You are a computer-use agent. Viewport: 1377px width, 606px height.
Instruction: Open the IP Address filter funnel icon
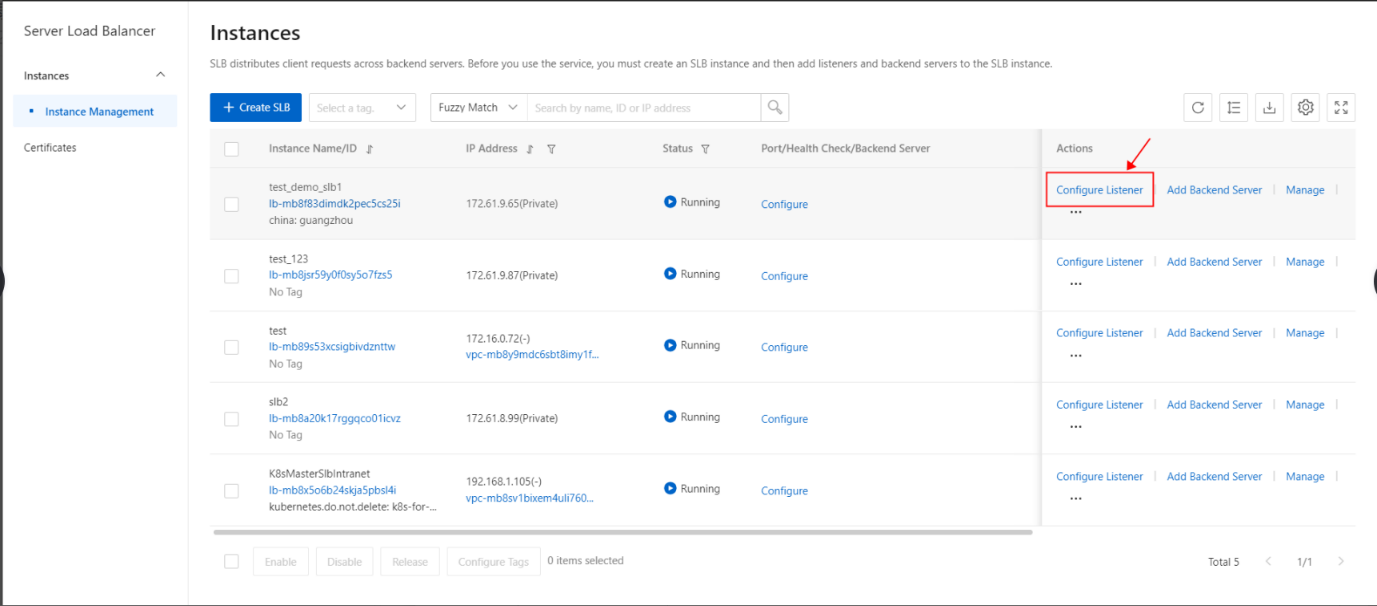(551, 149)
